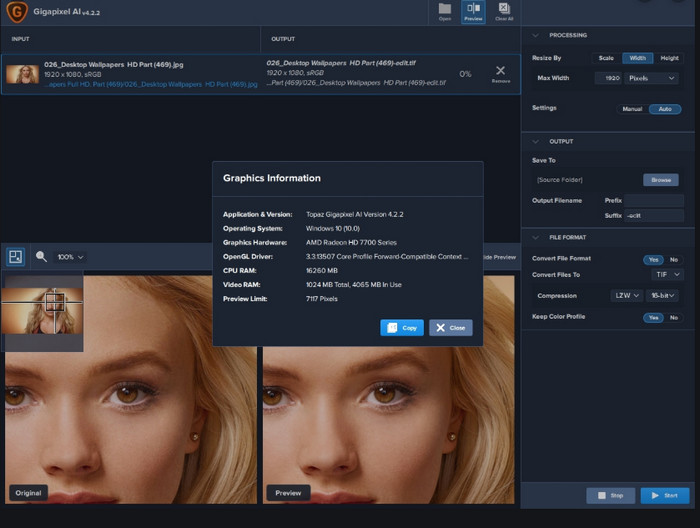Click the Clear All icon
Screen dimensions: 700x528
pos(503,11)
